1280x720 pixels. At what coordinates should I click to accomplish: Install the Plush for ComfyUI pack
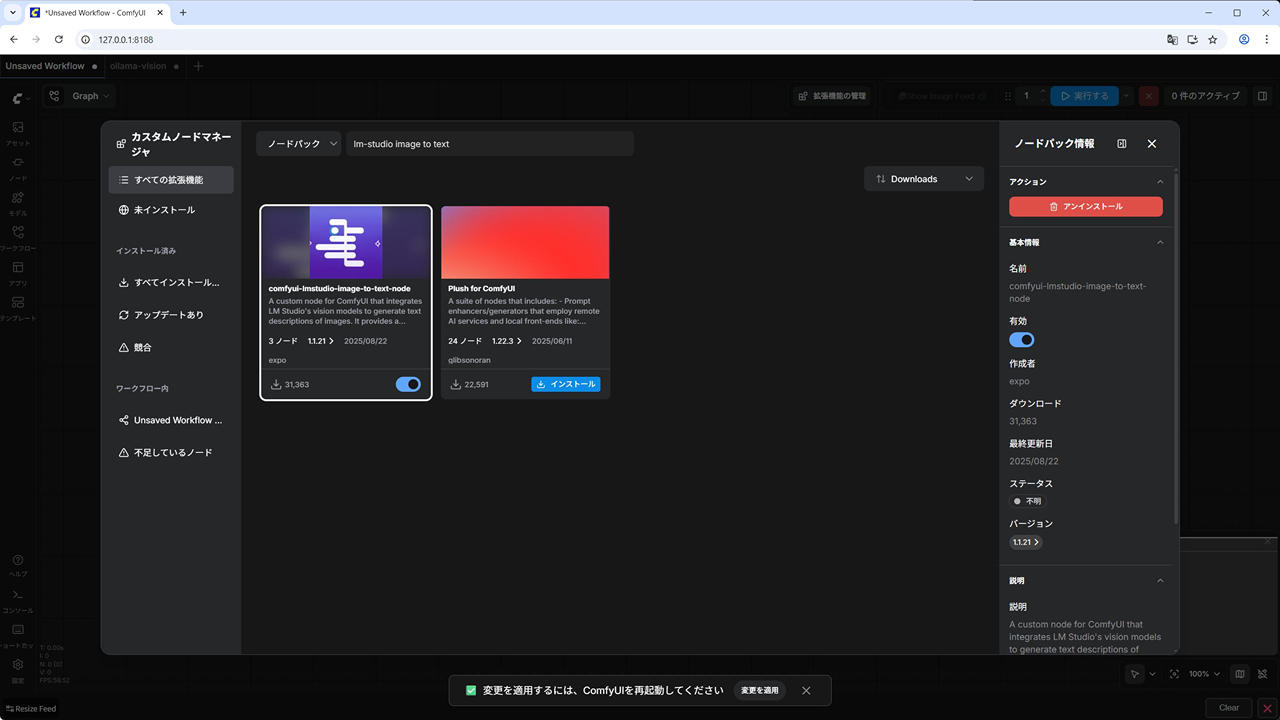(x=566, y=384)
